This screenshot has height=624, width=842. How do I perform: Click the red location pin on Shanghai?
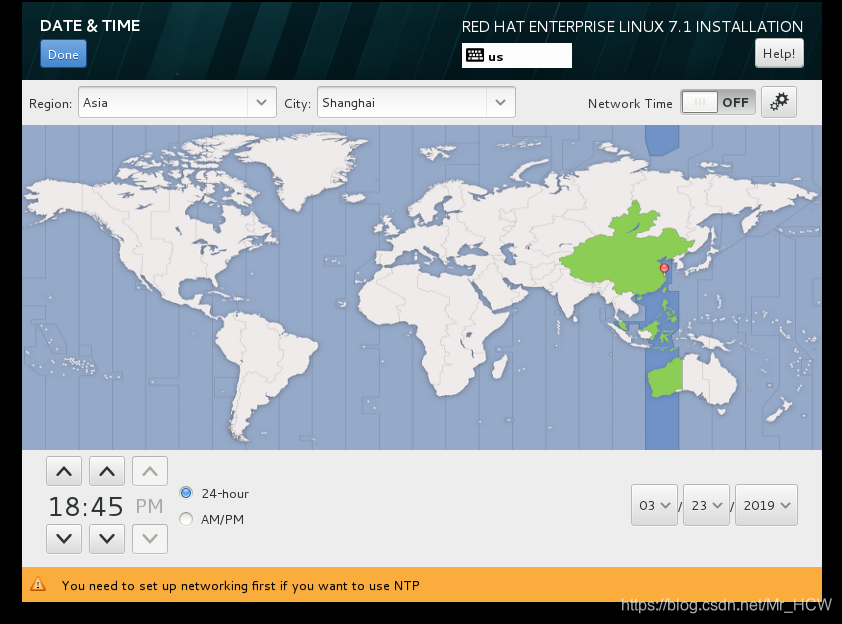[x=664, y=269]
